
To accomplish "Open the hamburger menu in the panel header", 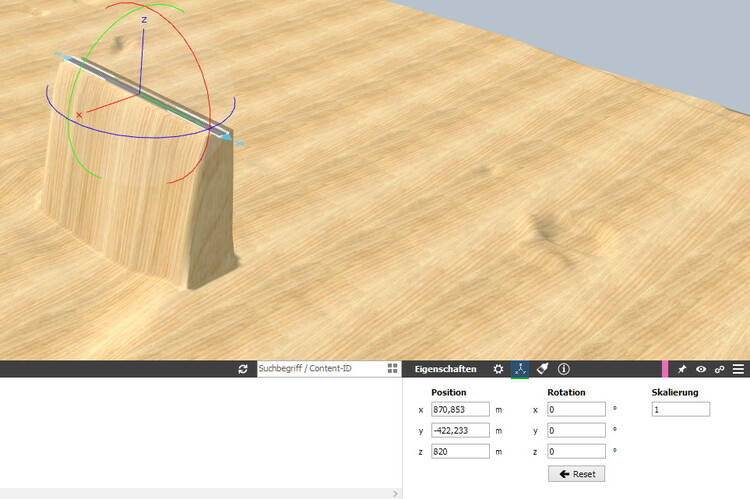I will (x=738, y=369).
